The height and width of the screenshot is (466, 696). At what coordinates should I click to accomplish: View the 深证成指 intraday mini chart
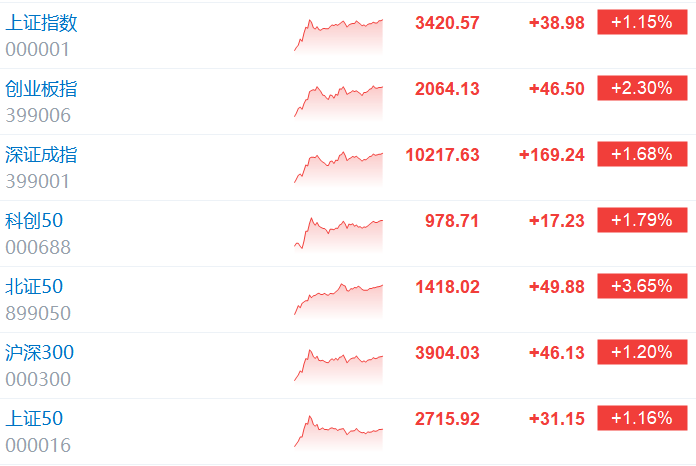point(338,169)
